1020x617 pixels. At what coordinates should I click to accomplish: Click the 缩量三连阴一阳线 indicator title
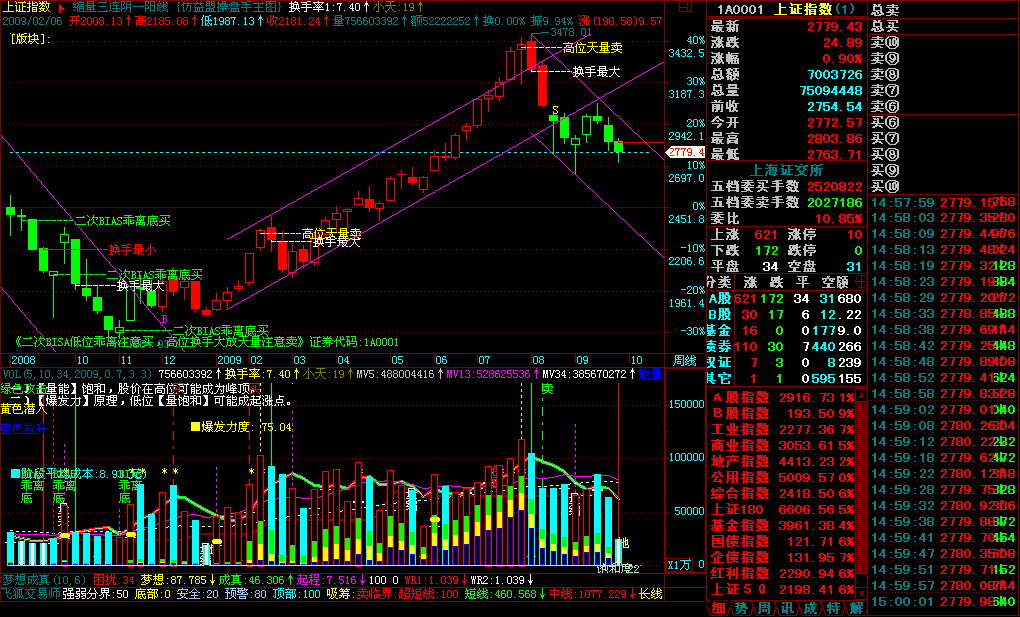pos(122,7)
